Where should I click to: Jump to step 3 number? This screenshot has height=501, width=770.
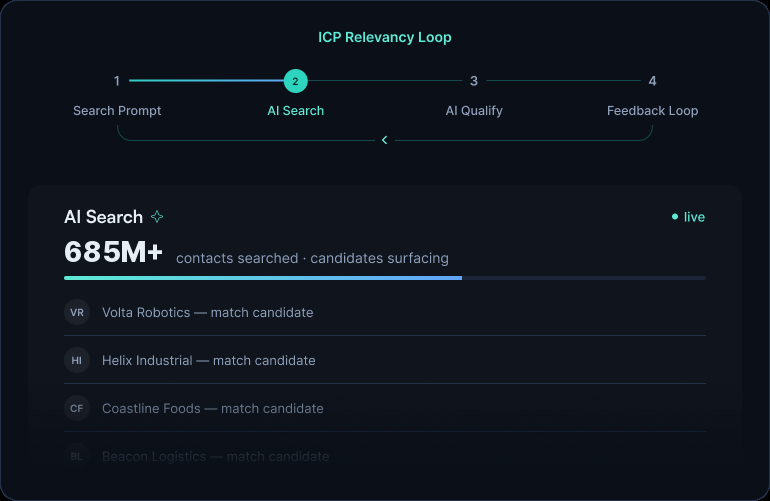474,81
